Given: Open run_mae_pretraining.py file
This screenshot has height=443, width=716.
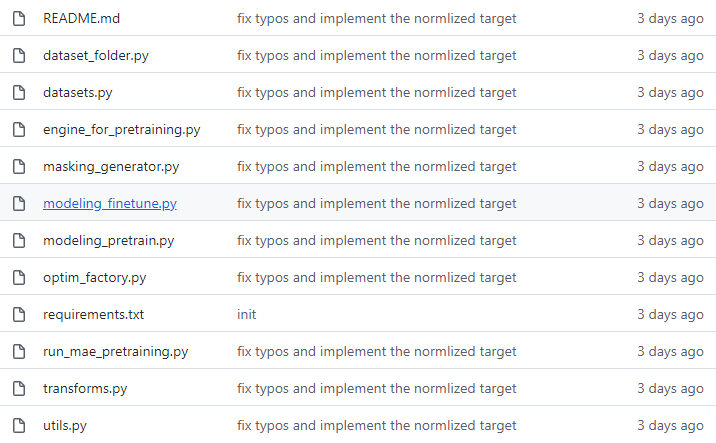Looking at the screenshot, I should 115,351.
